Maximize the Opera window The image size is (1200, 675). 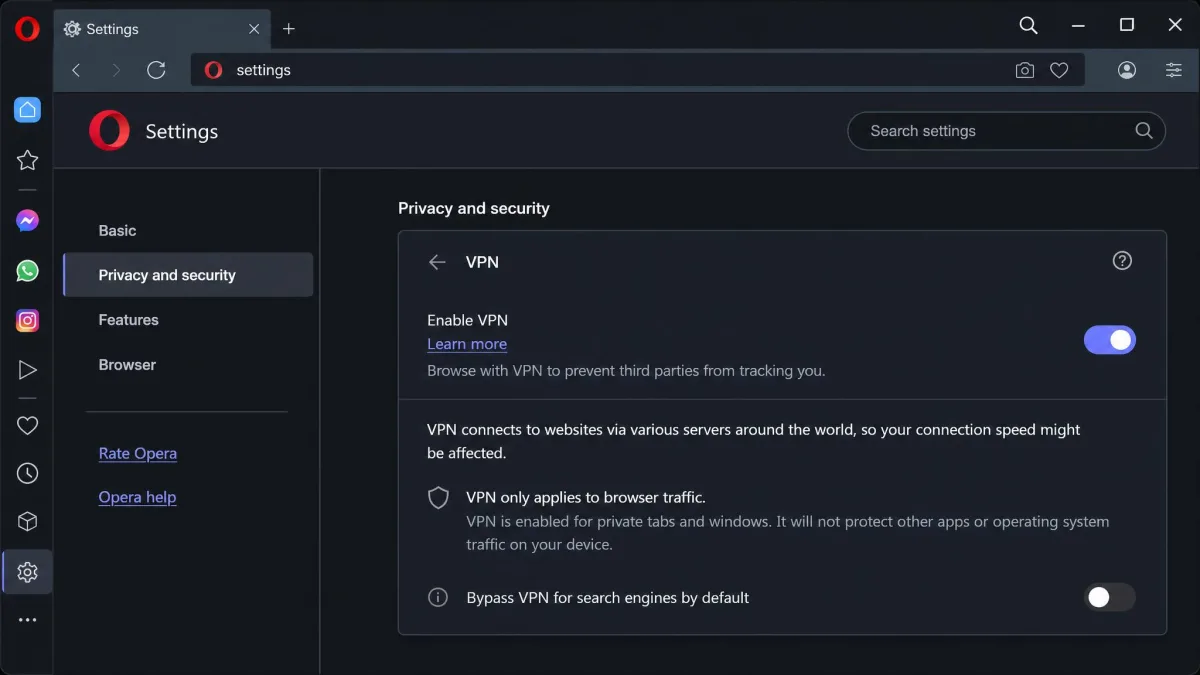(x=1127, y=25)
